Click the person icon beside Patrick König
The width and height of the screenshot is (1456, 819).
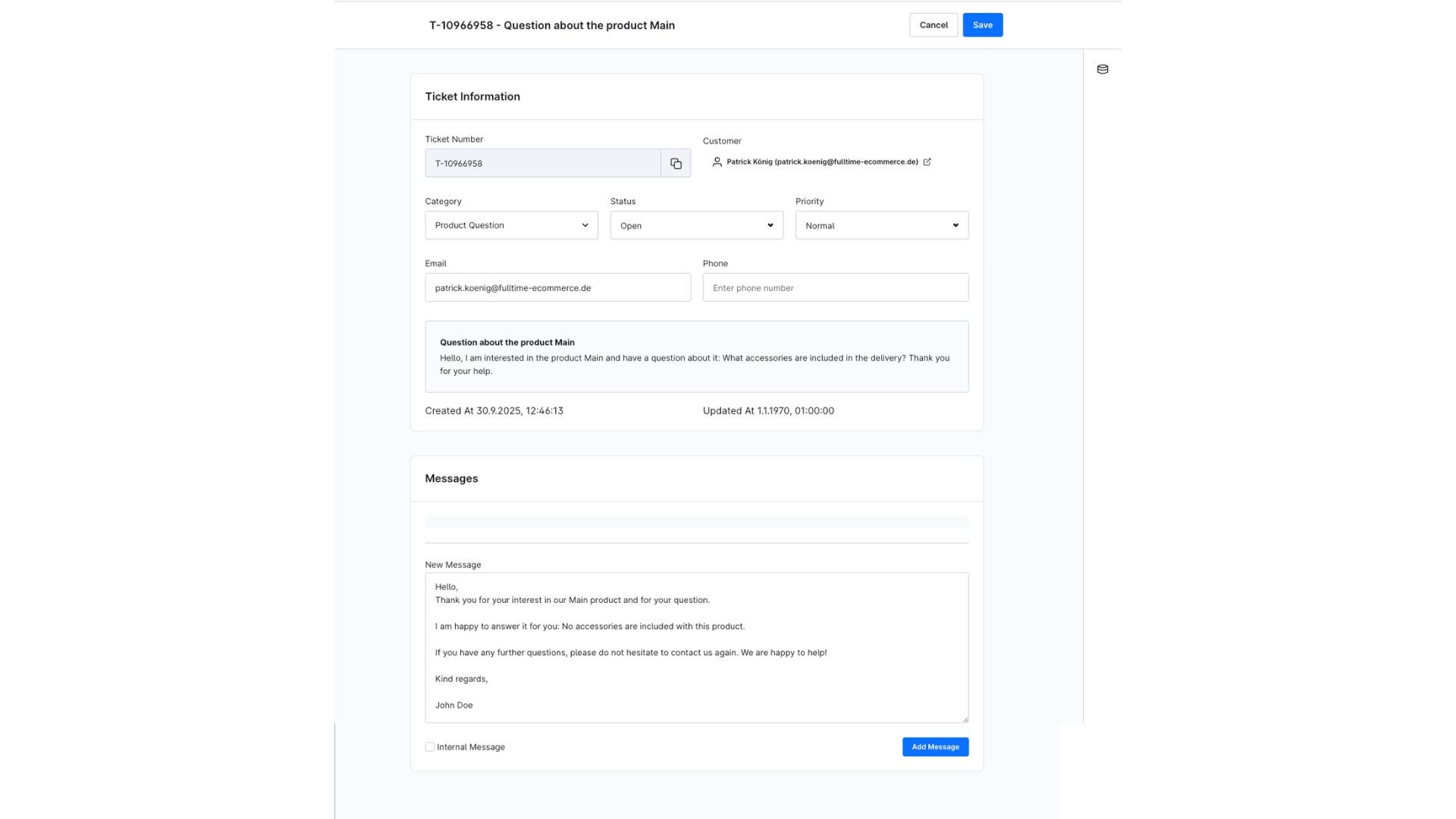[x=717, y=162]
